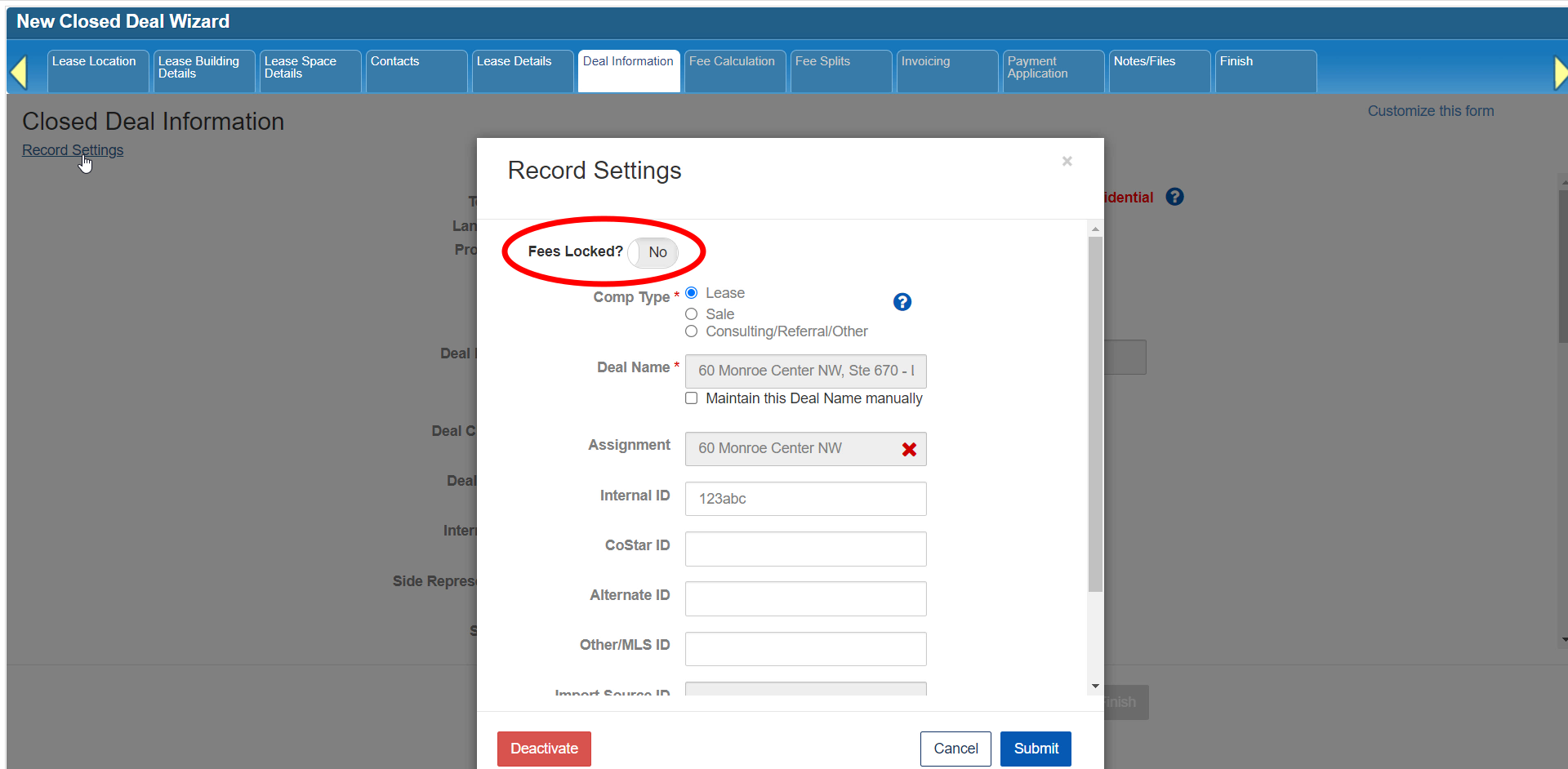Click the red Deactivate button

tap(544, 749)
